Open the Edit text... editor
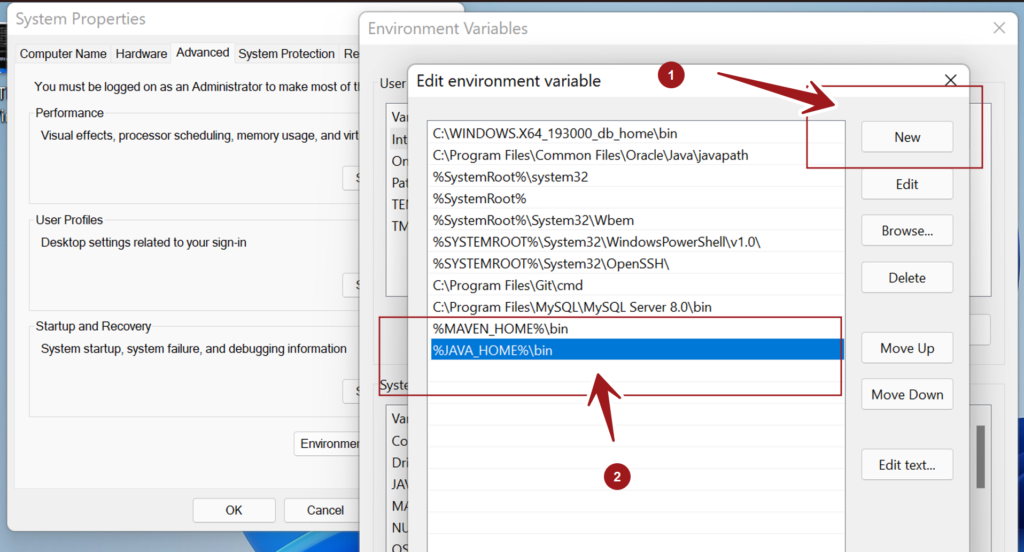The height and width of the screenshot is (552, 1024). coord(906,464)
